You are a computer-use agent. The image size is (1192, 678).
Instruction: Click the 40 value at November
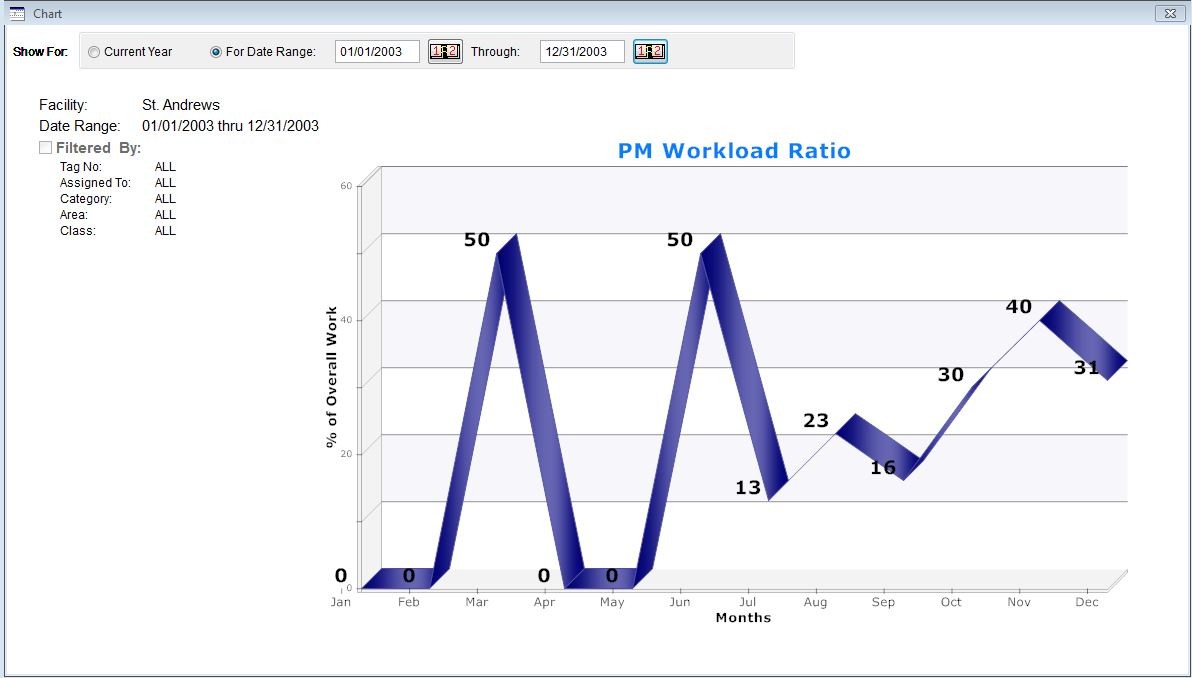click(1019, 307)
